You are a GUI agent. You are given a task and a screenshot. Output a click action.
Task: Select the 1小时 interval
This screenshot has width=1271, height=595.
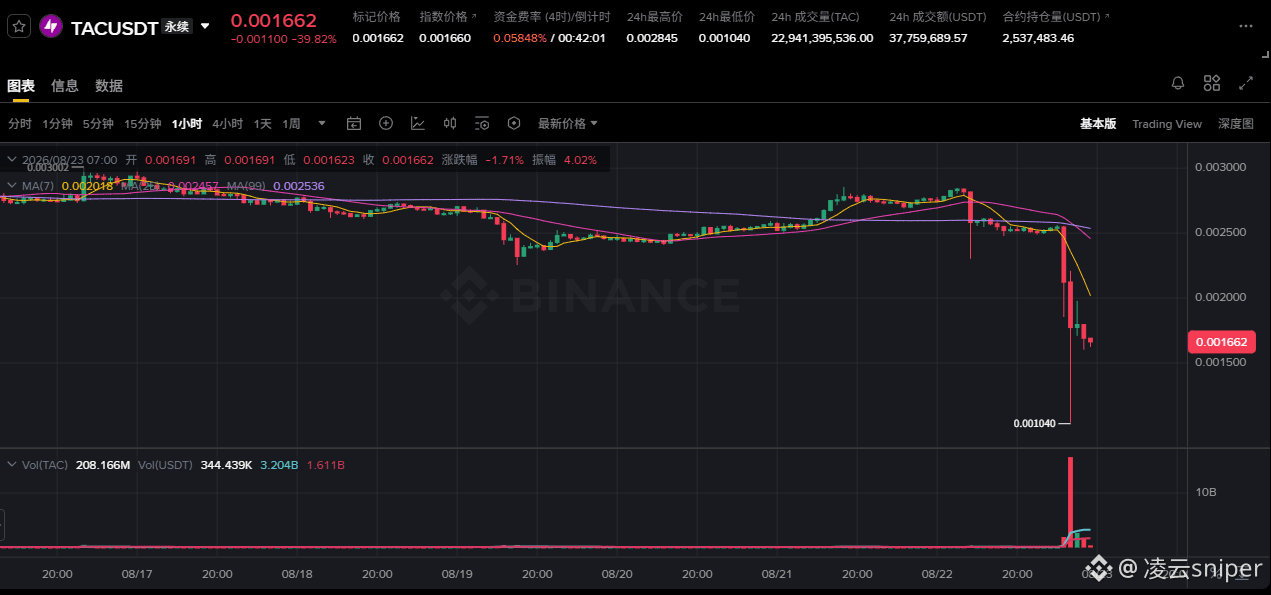[x=187, y=124]
